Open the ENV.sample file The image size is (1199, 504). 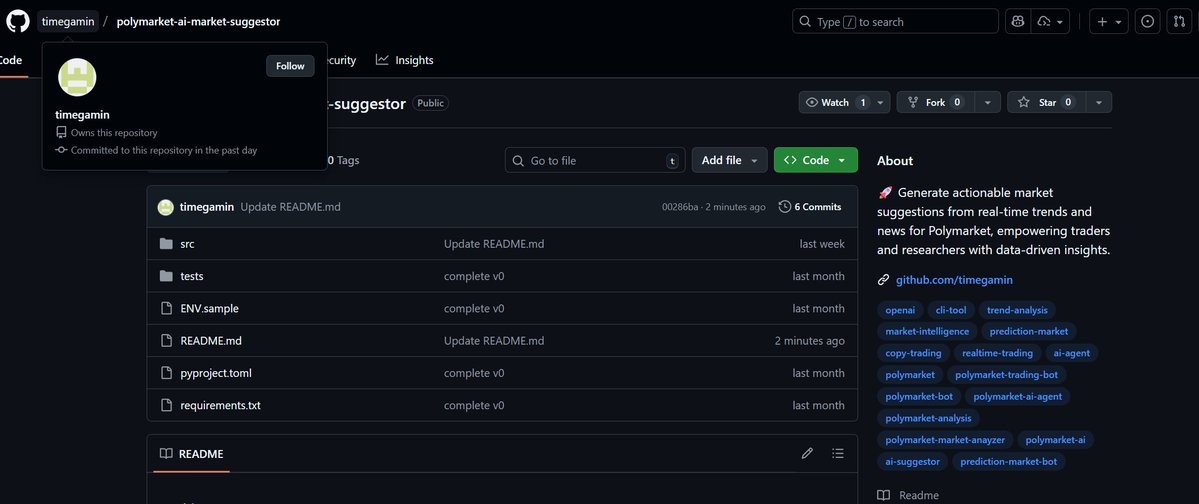click(x=210, y=308)
